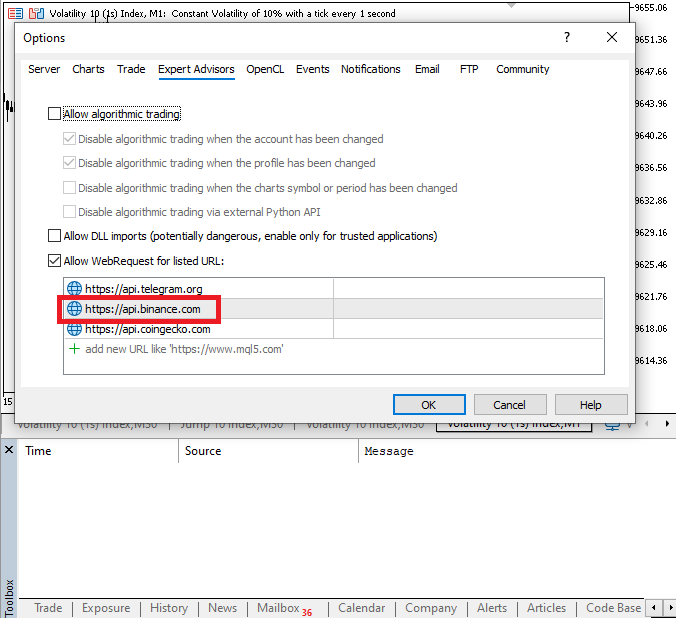Click the Help button
This screenshot has height=618, width=676.
591,405
